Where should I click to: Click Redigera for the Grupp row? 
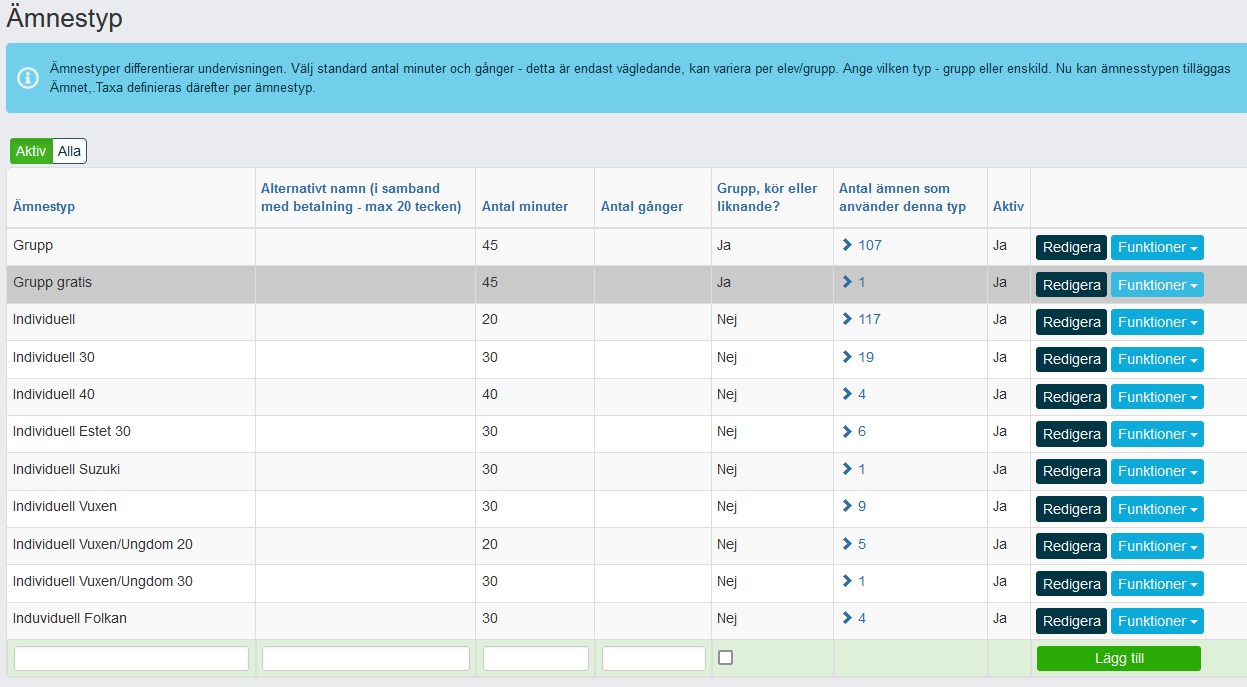(1071, 247)
